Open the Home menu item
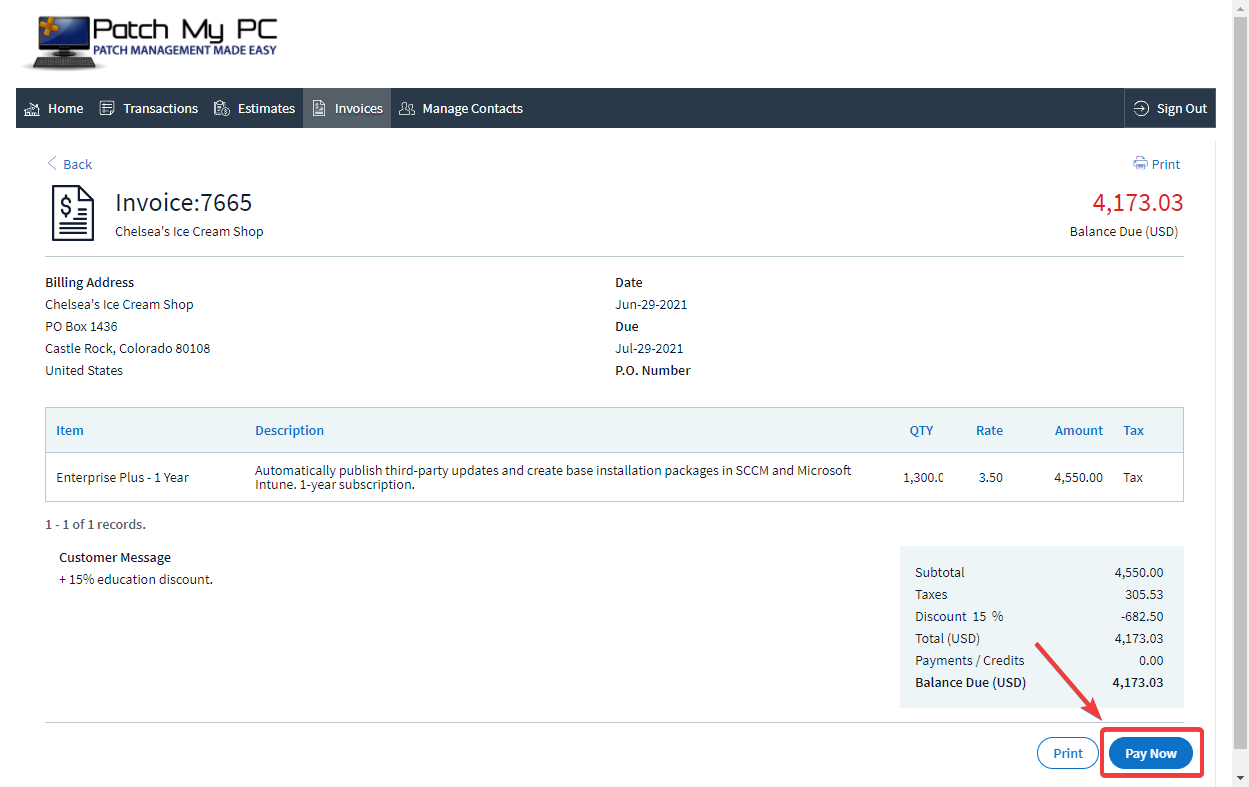Screen dimensions: 1249x787 coord(54,108)
